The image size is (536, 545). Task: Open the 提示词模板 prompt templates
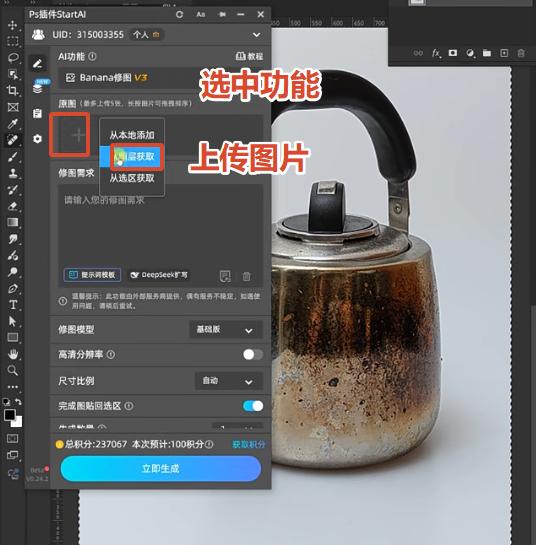[x=92, y=275]
